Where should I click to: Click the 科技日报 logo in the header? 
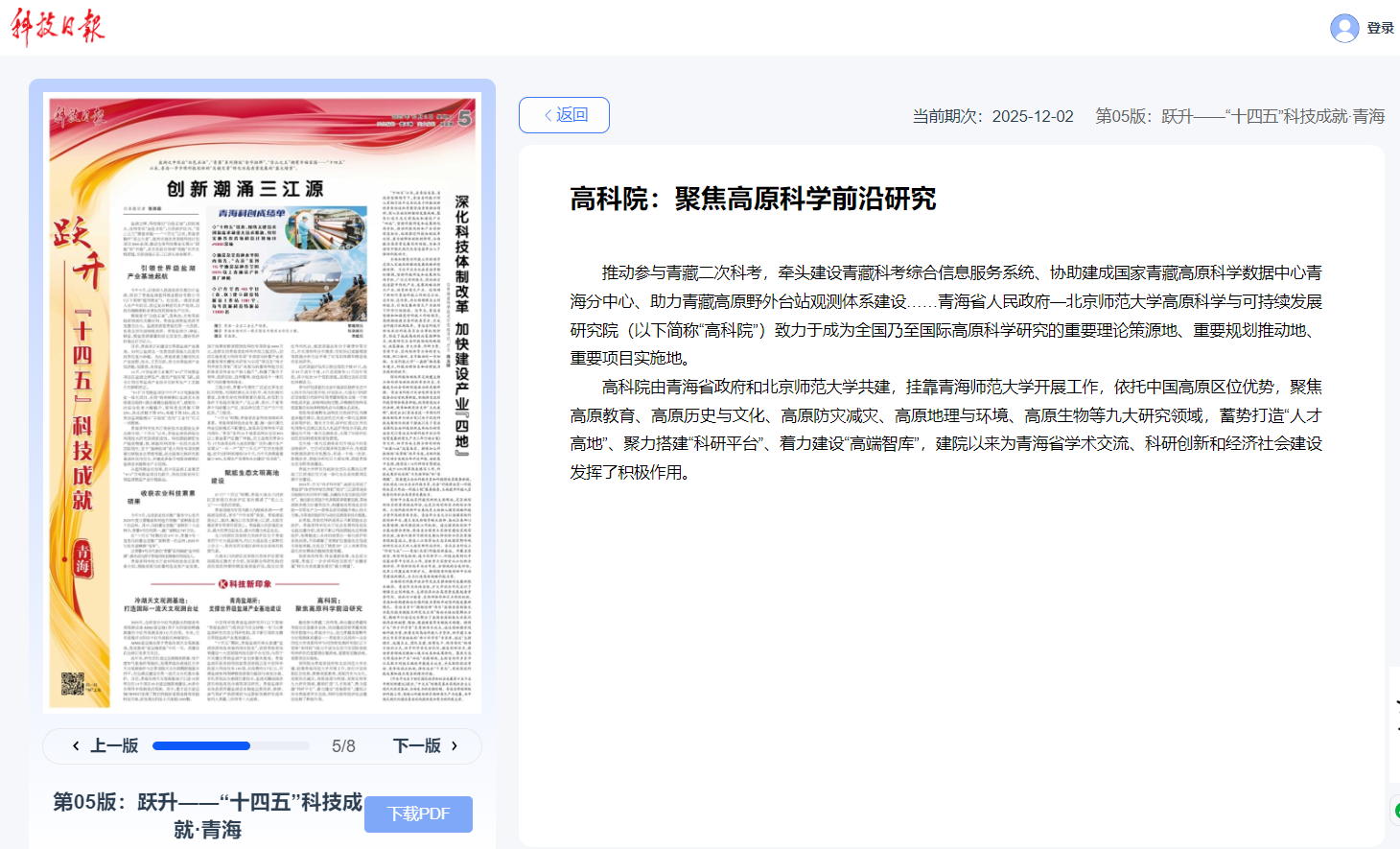coord(58,27)
